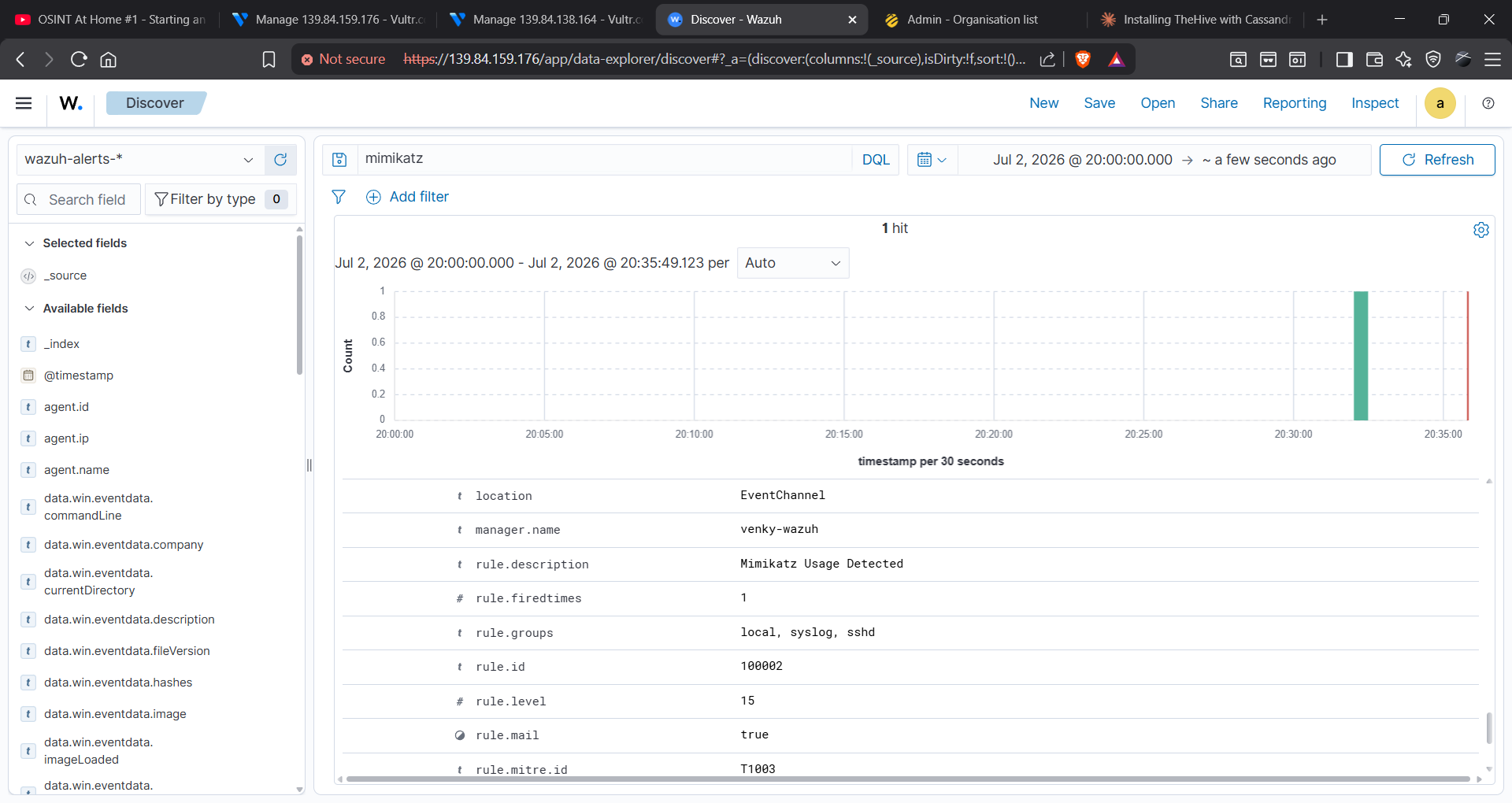Open new browser tab
Screen dimensions: 1512x803
1322,20
